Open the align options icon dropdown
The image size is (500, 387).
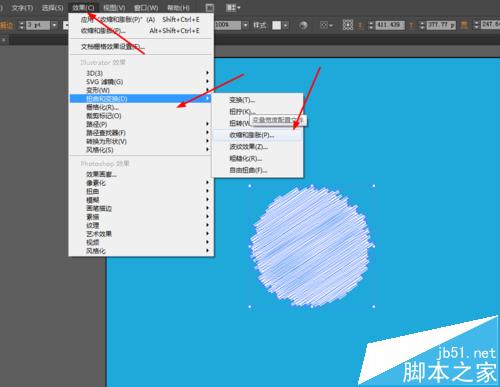(326, 25)
